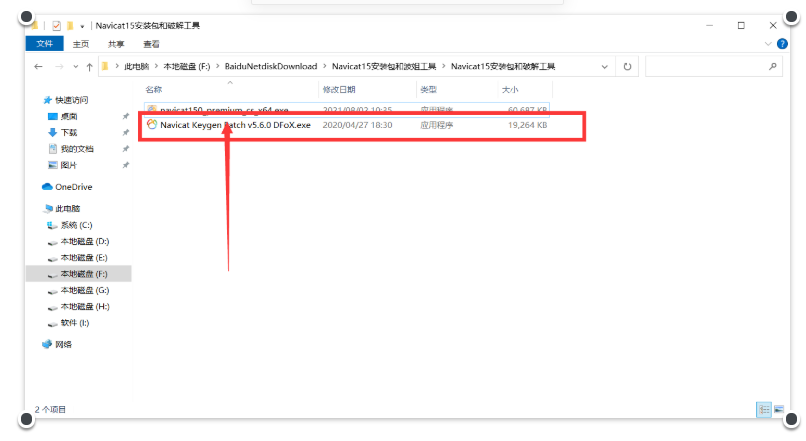This screenshot has width=806, height=441.
Task: Open 桌面 in the navigation pane
Action: 69,116
